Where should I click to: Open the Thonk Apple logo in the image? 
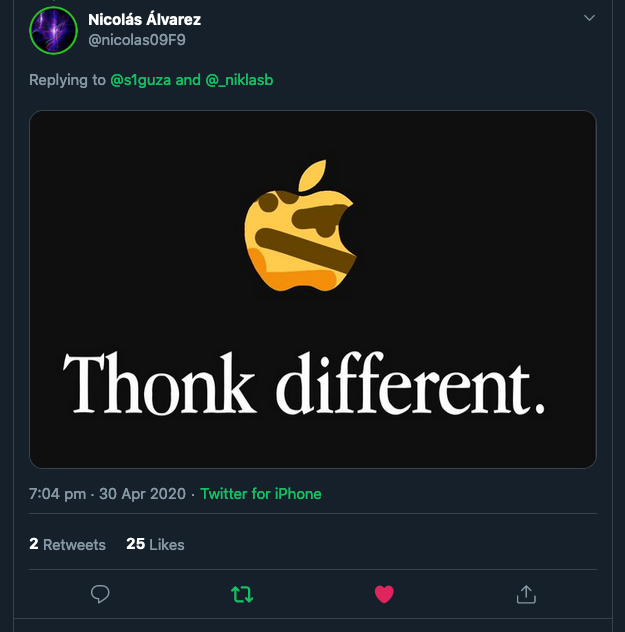pyautogui.click(x=298, y=228)
